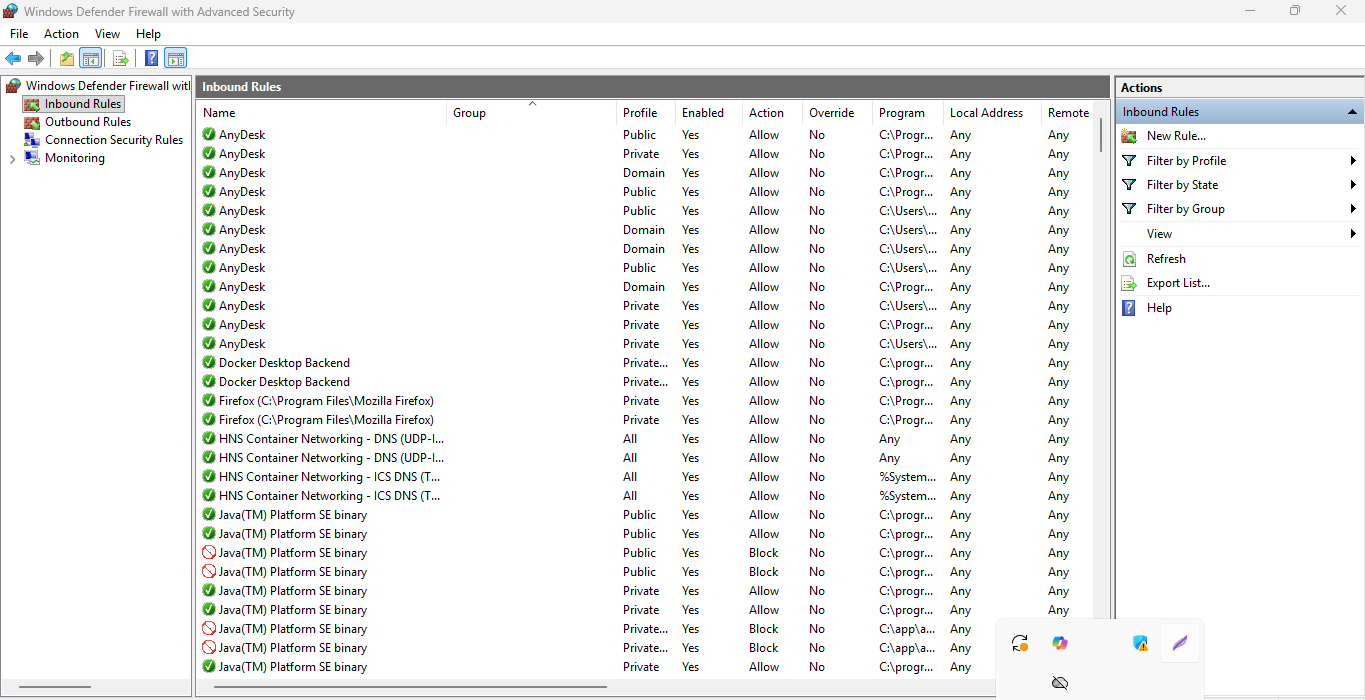Toggle the Show/Hide Console Tree toolbar button
Viewport: 1365px width, 700px height.
point(91,58)
